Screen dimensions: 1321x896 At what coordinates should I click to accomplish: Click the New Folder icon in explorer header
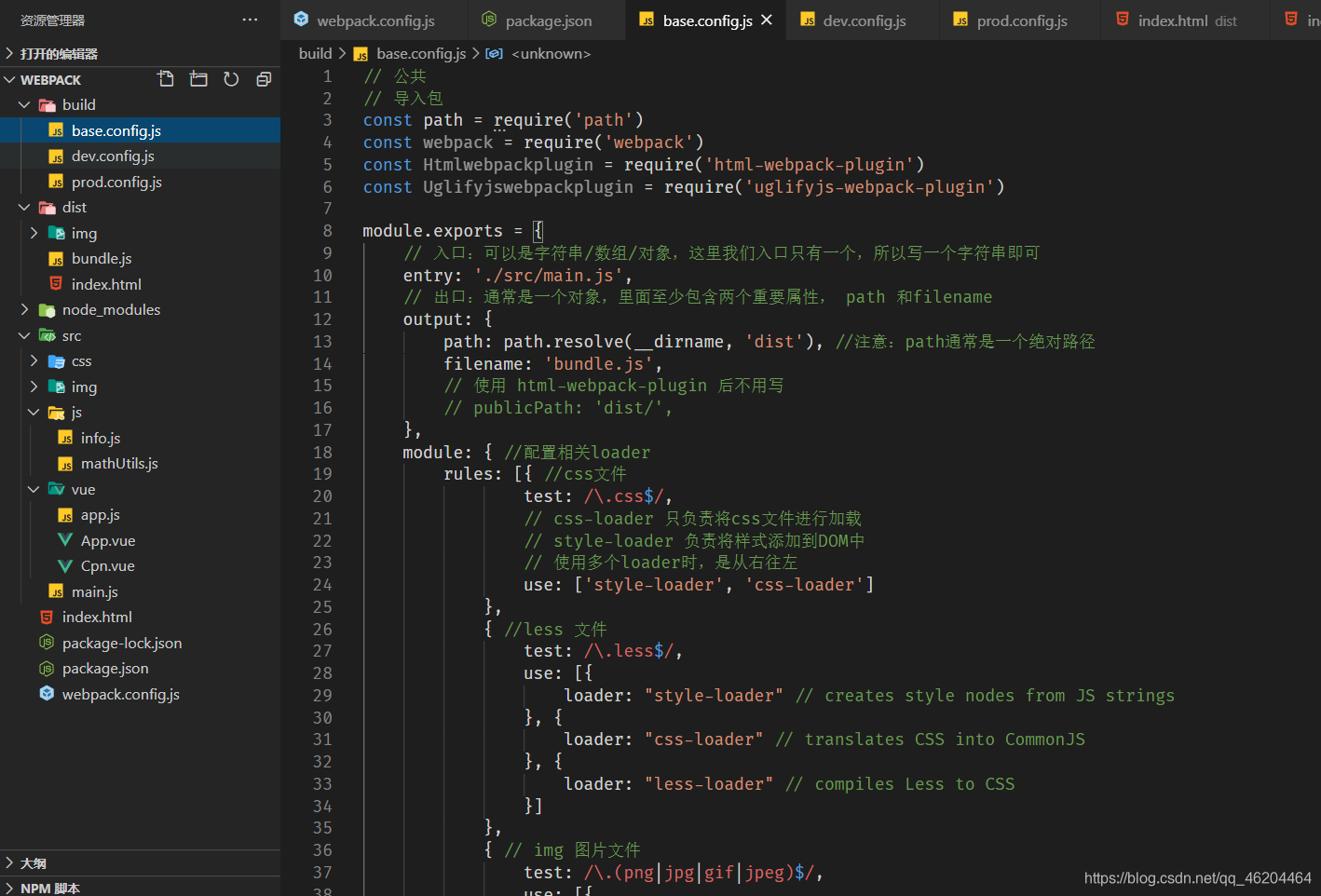pos(198,79)
